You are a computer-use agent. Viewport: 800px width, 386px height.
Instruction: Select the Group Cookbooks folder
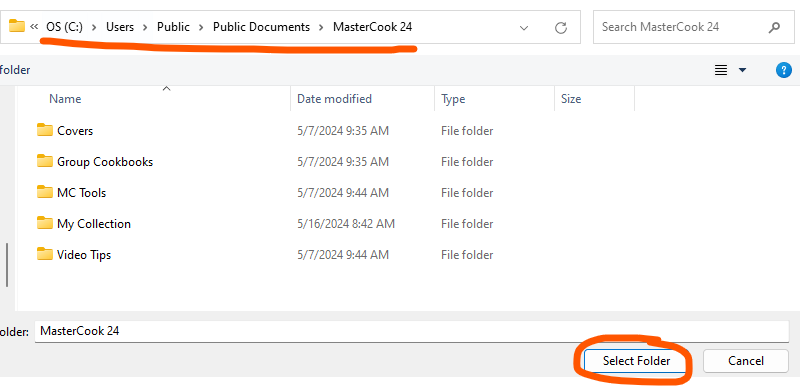[x=105, y=162]
